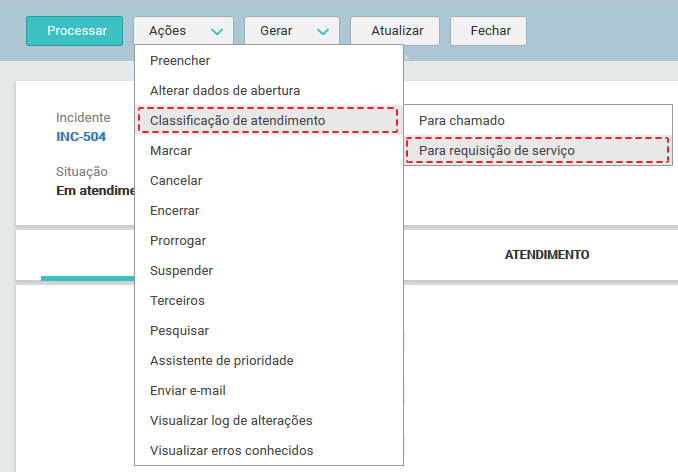
Task: Choose Cancelar in the actions menu
Action: coord(269,180)
